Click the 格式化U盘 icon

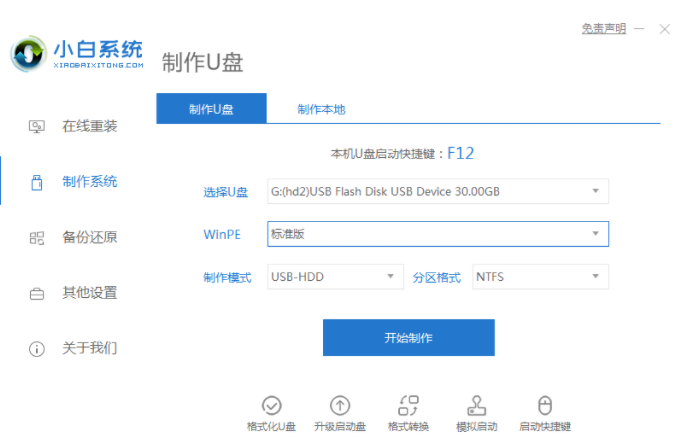click(272, 405)
